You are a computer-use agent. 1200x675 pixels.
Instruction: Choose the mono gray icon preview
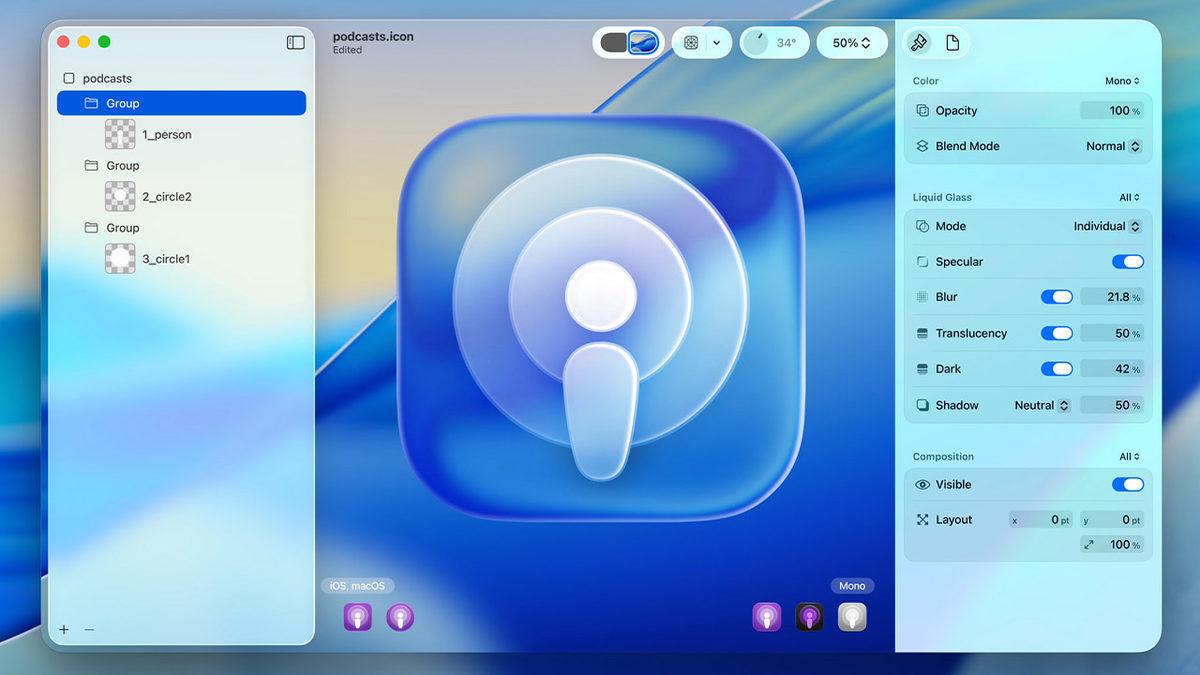(852, 617)
